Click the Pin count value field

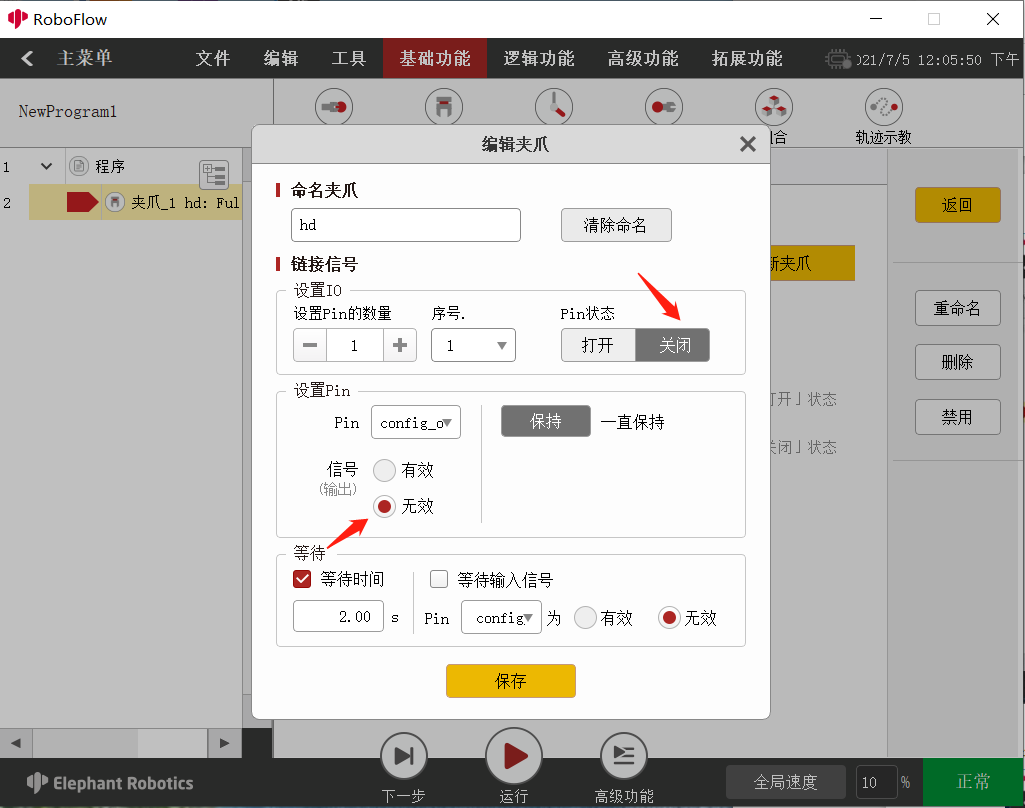point(354,345)
